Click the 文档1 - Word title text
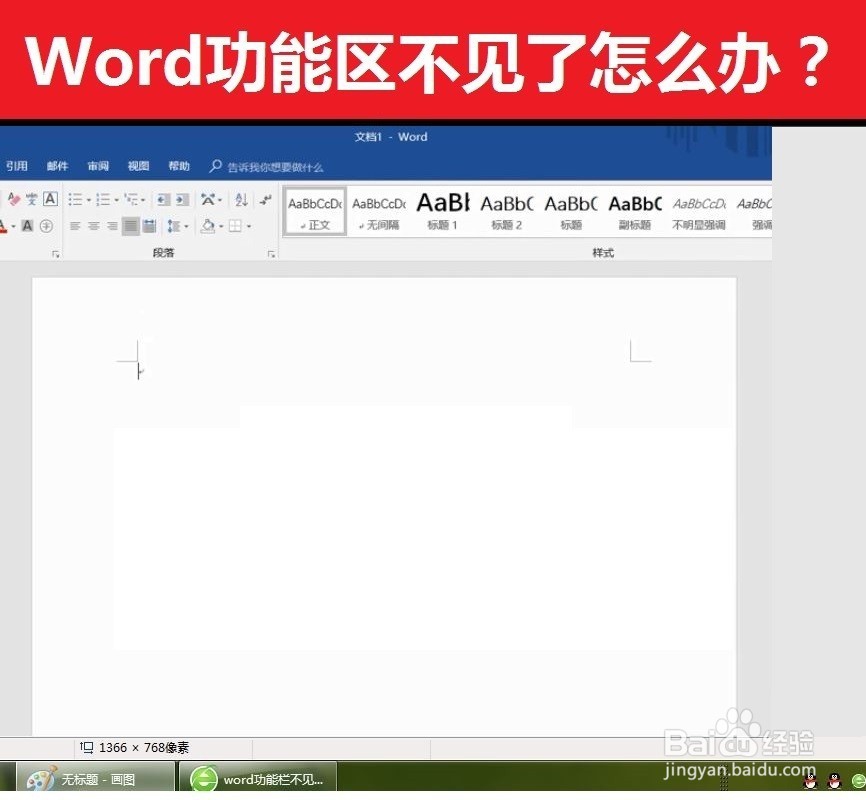Viewport: 866px width, 800px height. pyautogui.click(x=391, y=137)
